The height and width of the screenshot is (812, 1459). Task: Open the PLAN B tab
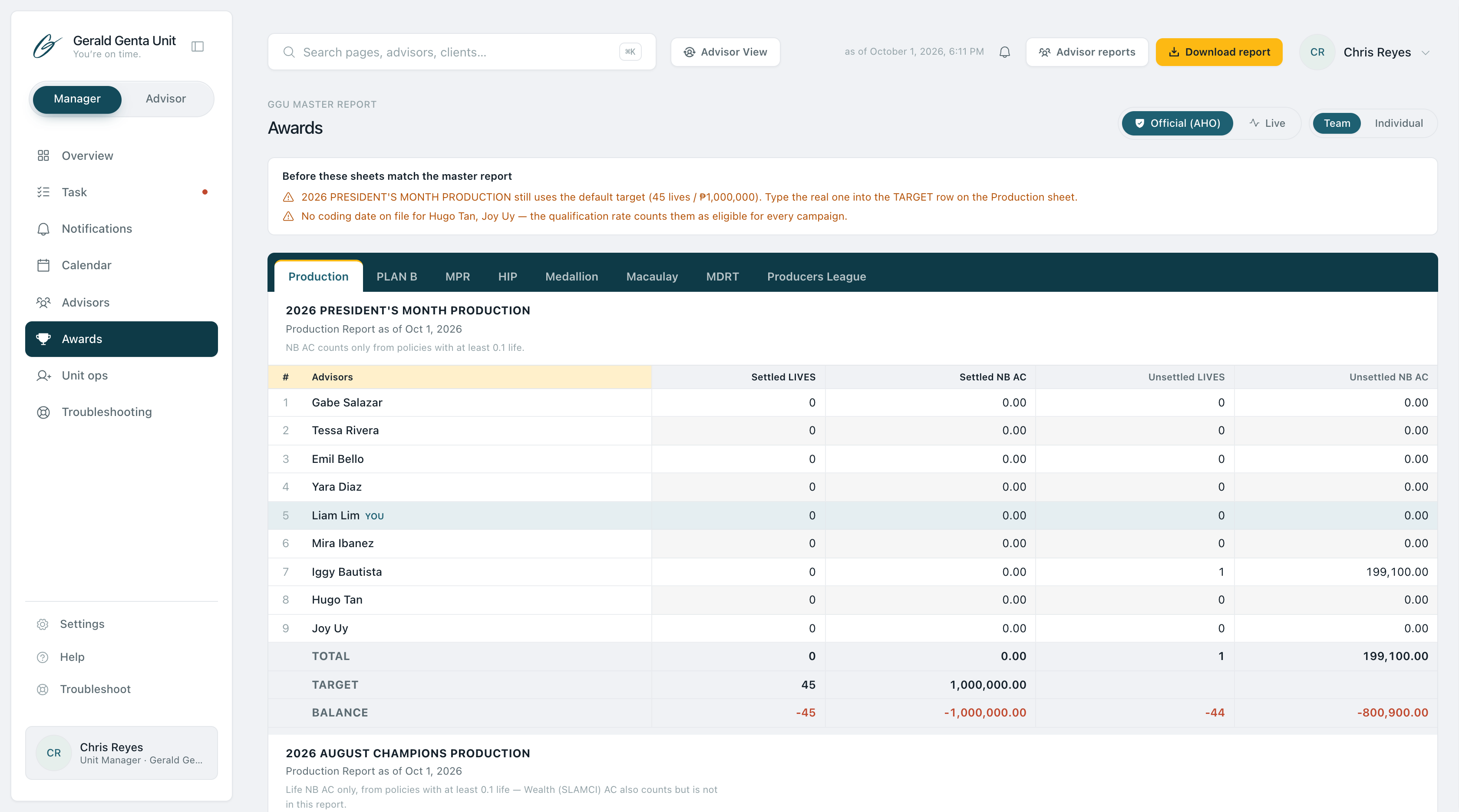tap(396, 276)
